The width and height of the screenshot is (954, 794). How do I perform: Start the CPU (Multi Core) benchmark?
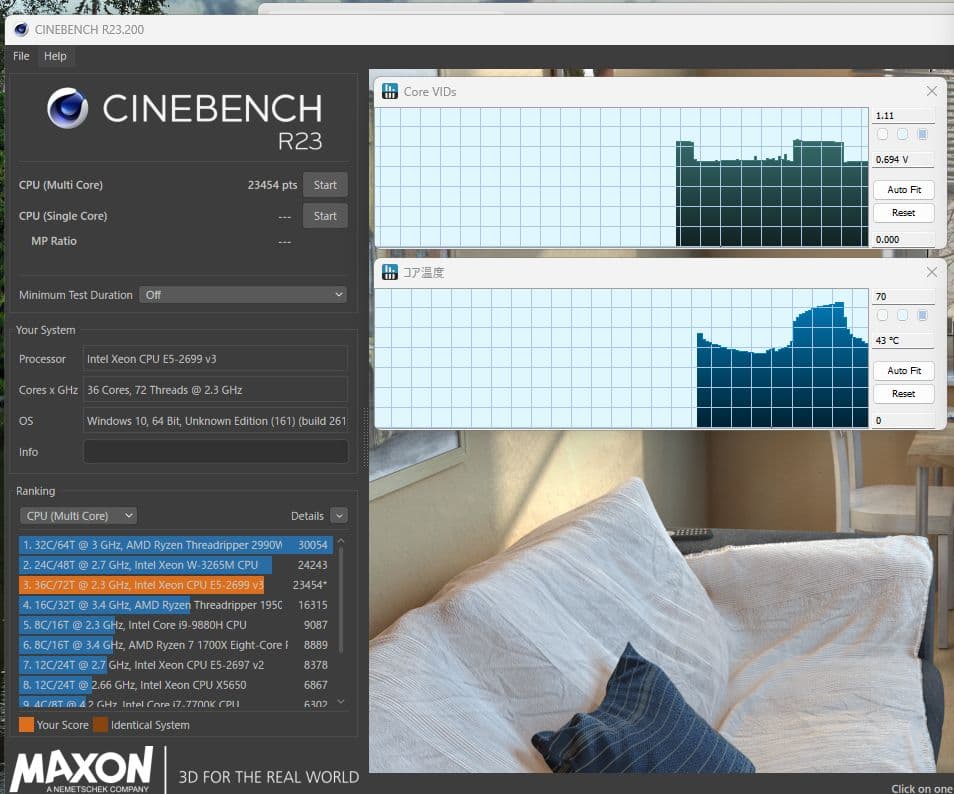click(325, 185)
